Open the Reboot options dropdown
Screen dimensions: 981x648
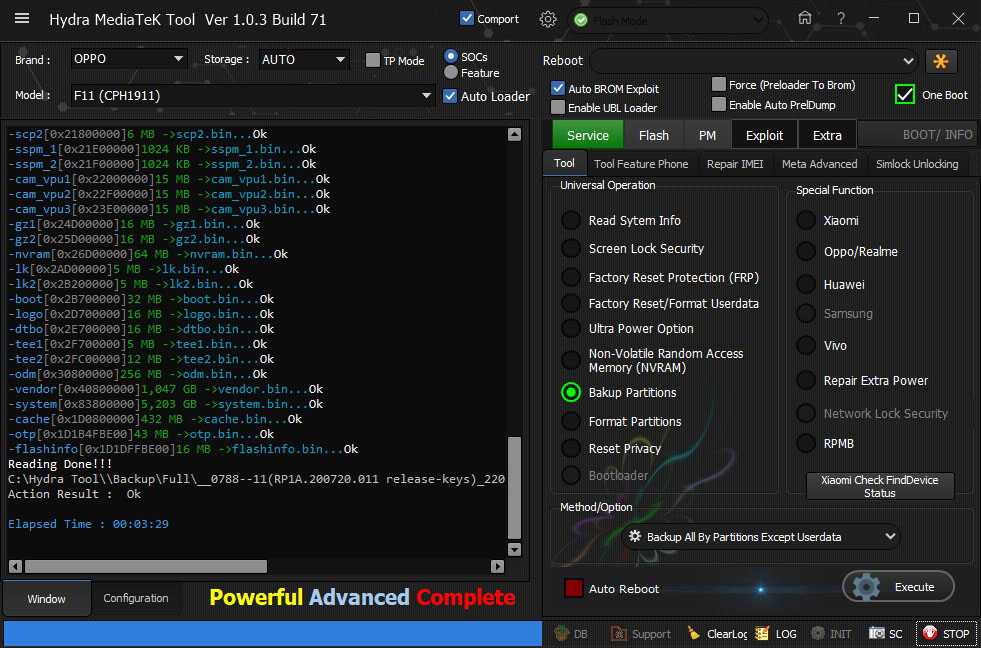pos(754,61)
